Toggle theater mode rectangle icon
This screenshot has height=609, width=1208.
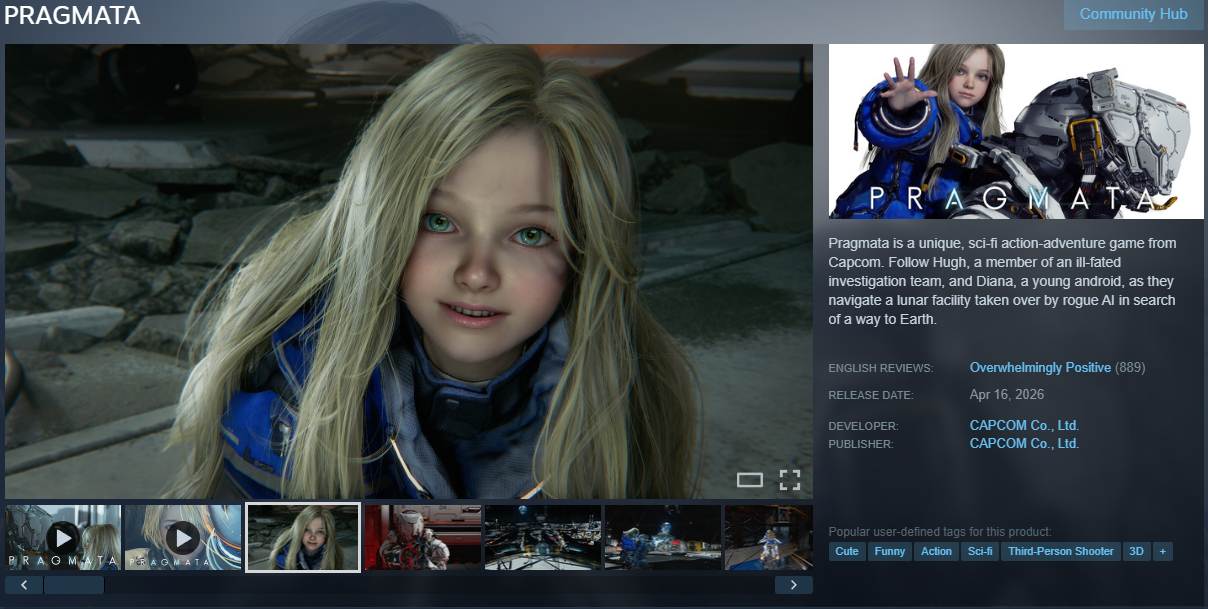pyautogui.click(x=750, y=479)
